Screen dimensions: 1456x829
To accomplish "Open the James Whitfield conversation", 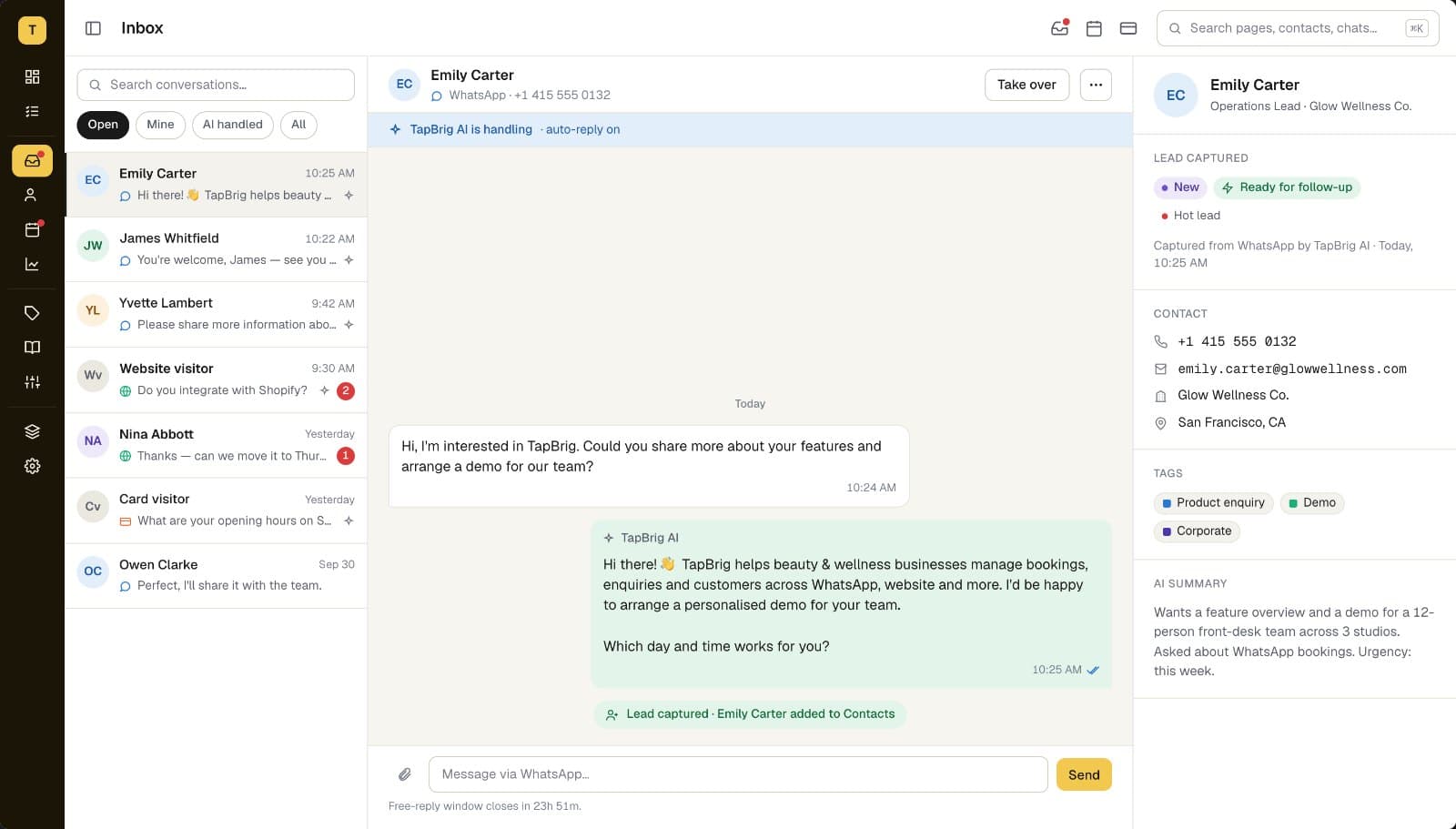I will pos(216,249).
